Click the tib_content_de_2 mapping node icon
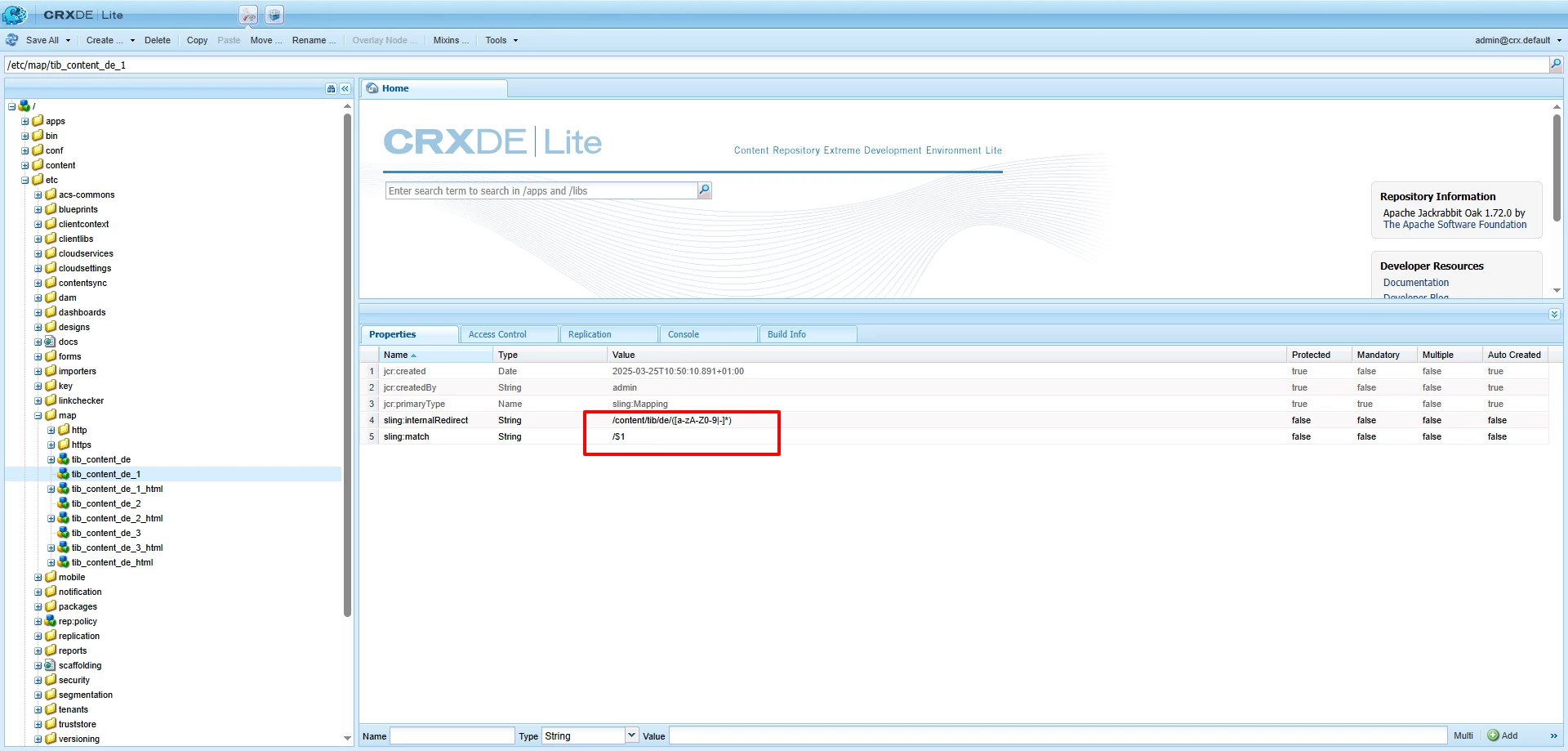The height and width of the screenshot is (751, 1568). point(64,503)
